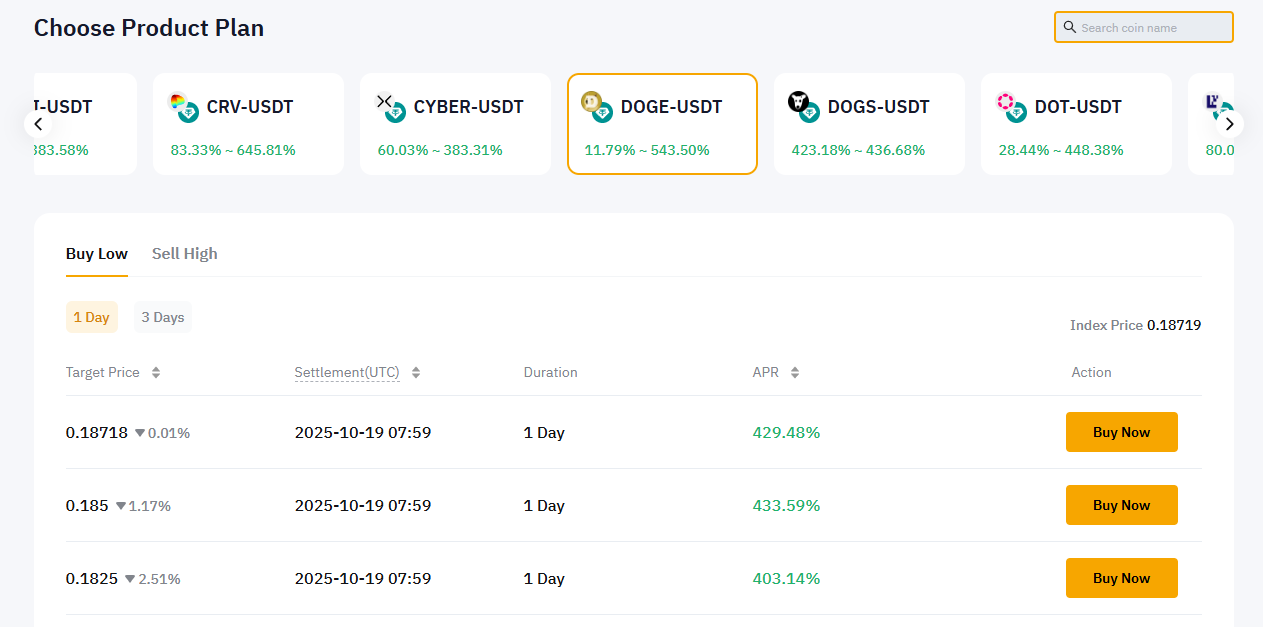Viewport: 1263px width, 627px height.
Task: Click the 11.79% ~ 543.50% DOGE range
Action: (647, 151)
